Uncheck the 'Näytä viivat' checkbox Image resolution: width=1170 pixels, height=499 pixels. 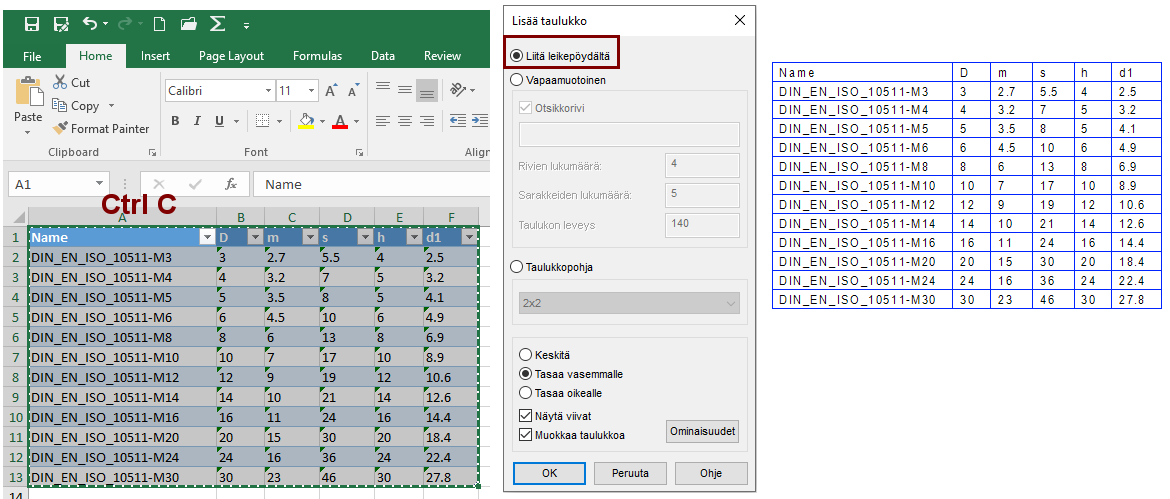(526, 415)
